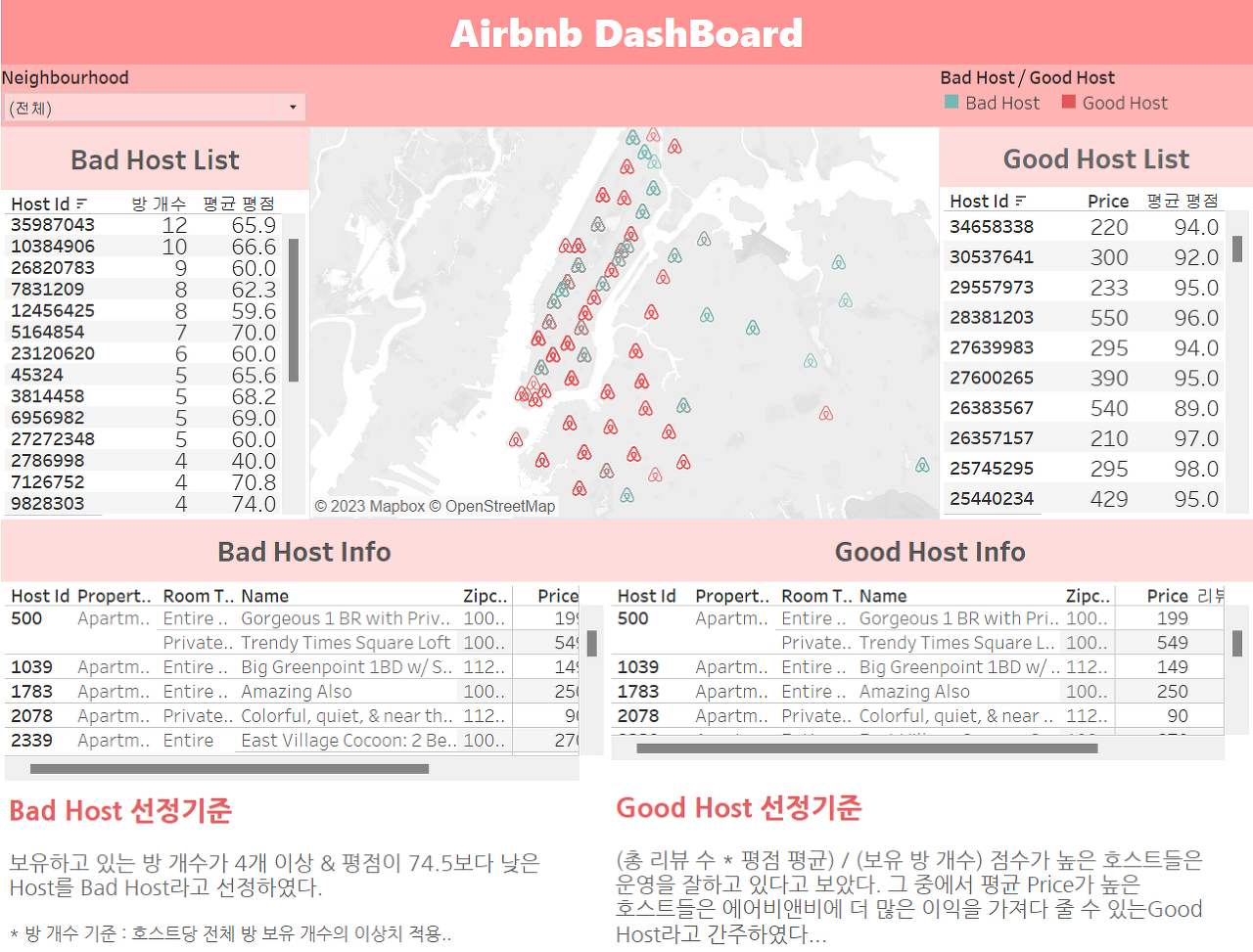1253x952 pixels.
Task: Select host 23120620 in Bad Host List
Action: 53,354
